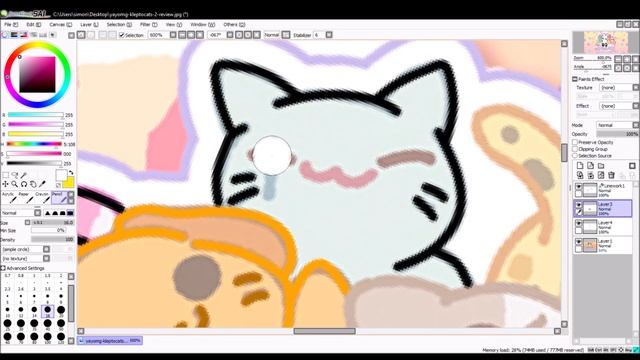Create a new layer folder

601,166
